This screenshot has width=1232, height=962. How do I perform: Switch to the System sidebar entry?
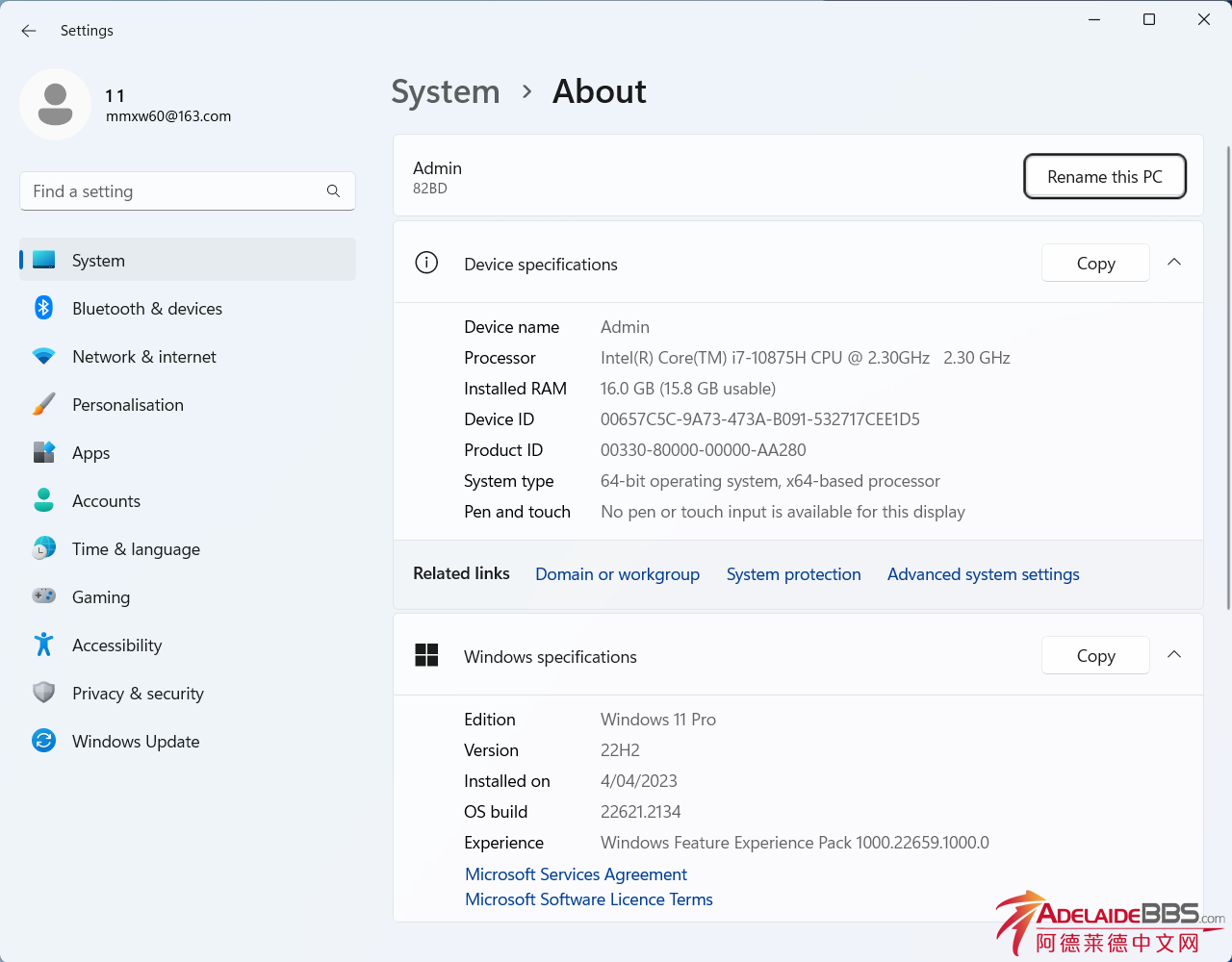[x=97, y=260]
